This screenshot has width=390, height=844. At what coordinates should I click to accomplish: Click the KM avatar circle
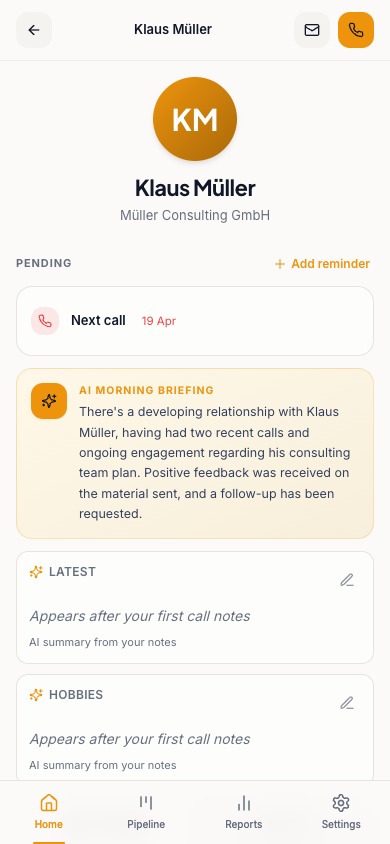click(195, 119)
